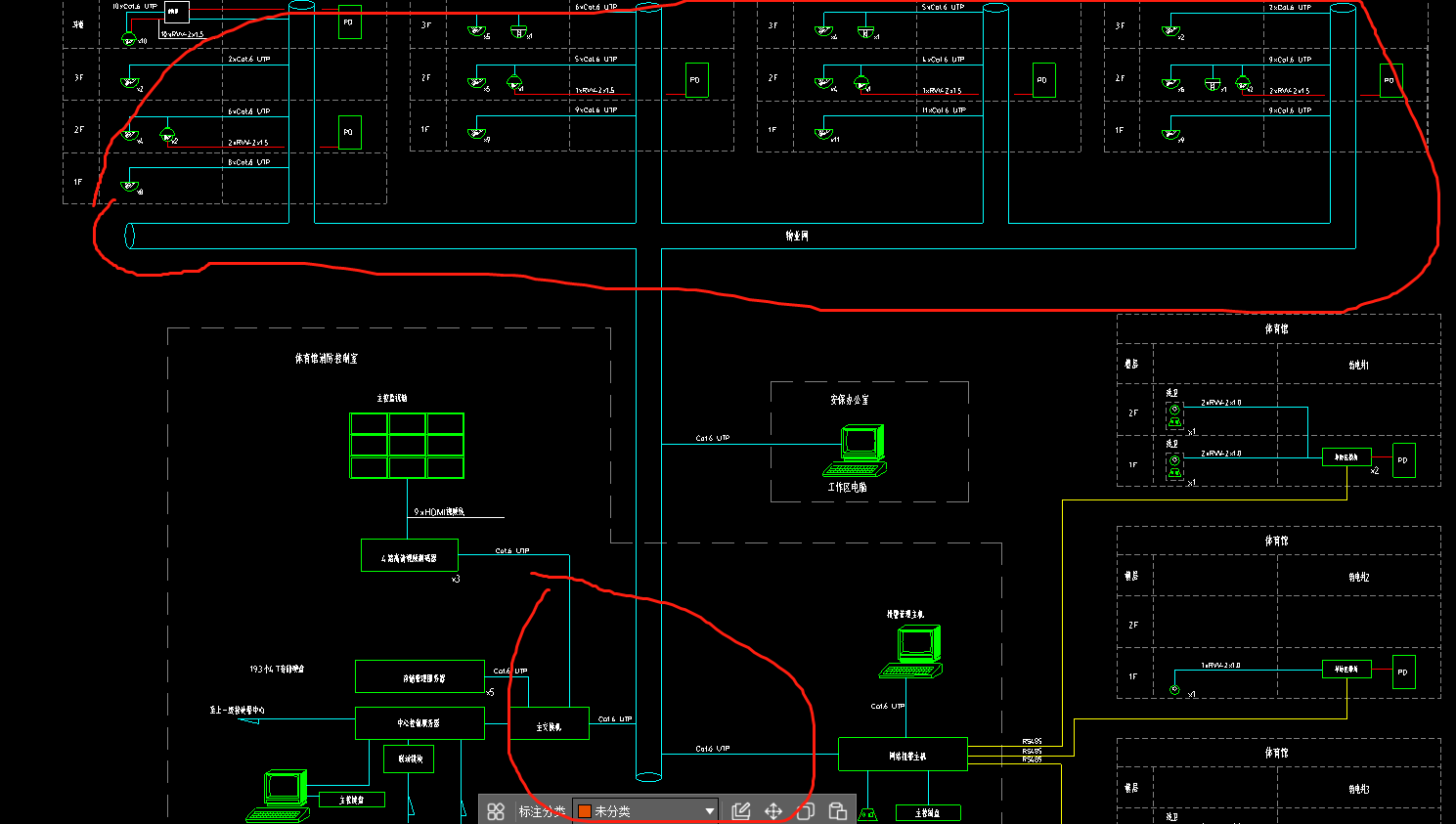Select the 工作区电脑 computer symbol
The width and height of the screenshot is (1456, 824).
point(858,450)
